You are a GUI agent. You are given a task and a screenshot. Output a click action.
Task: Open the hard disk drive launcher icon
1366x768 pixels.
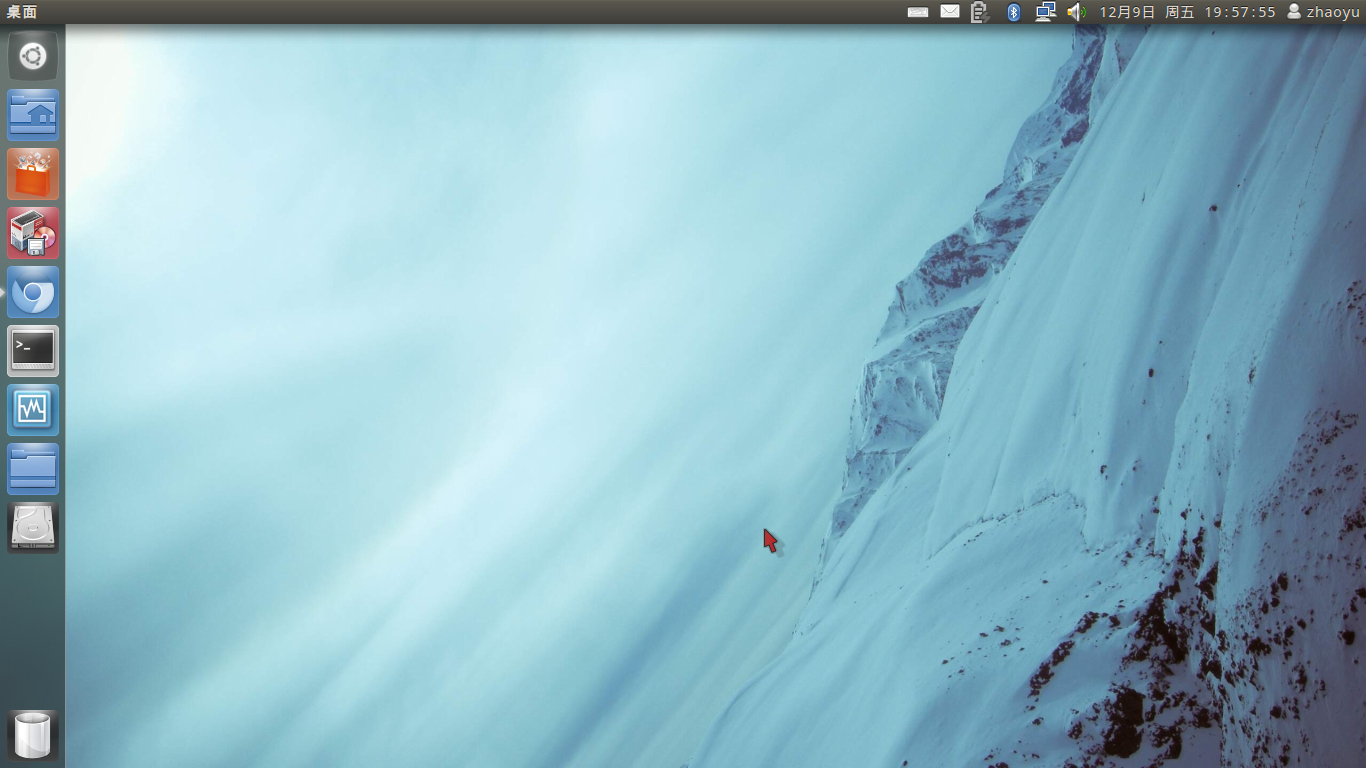pyautogui.click(x=33, y=528)
